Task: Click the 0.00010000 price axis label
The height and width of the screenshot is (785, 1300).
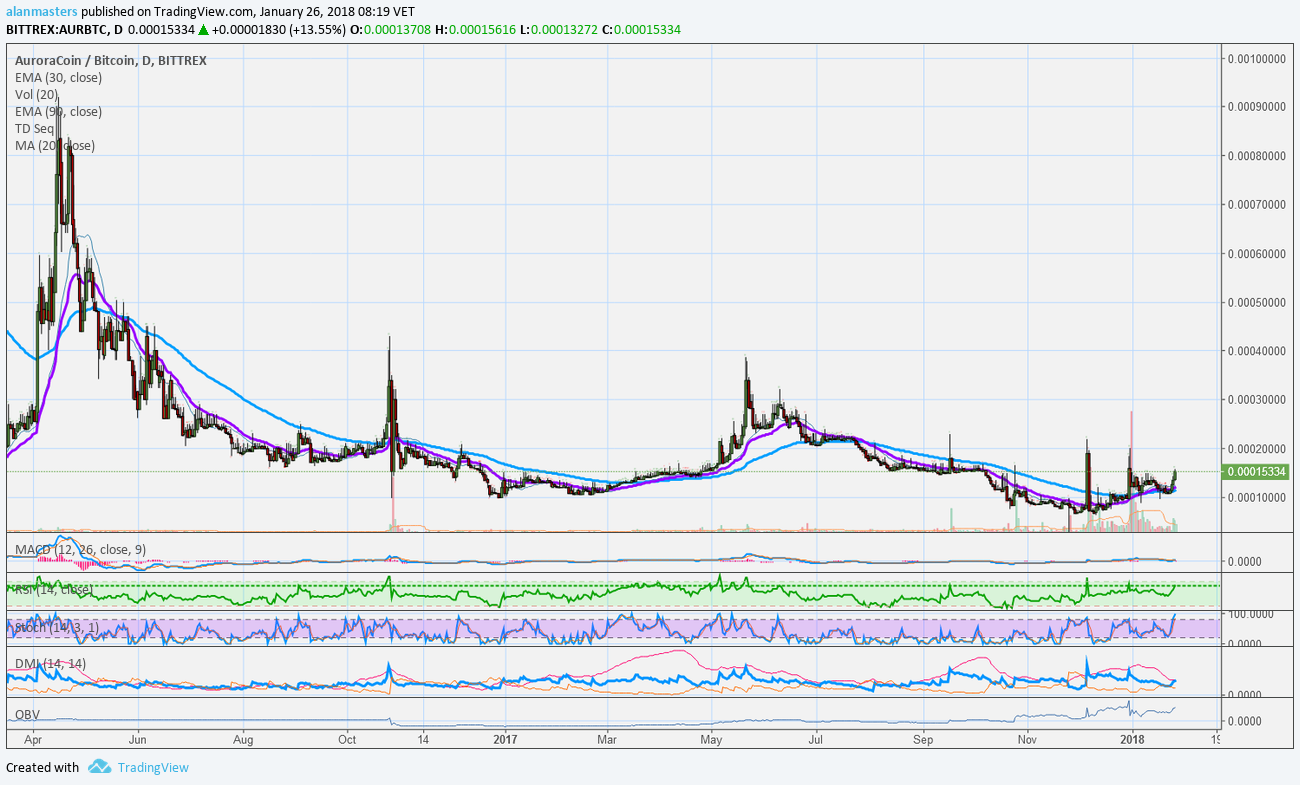Action: click(x=1257, y=497)
